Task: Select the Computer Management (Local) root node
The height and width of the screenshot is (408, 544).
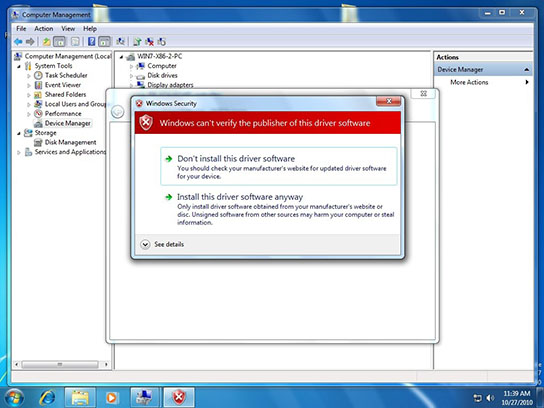Action: [x=68, y=56]
